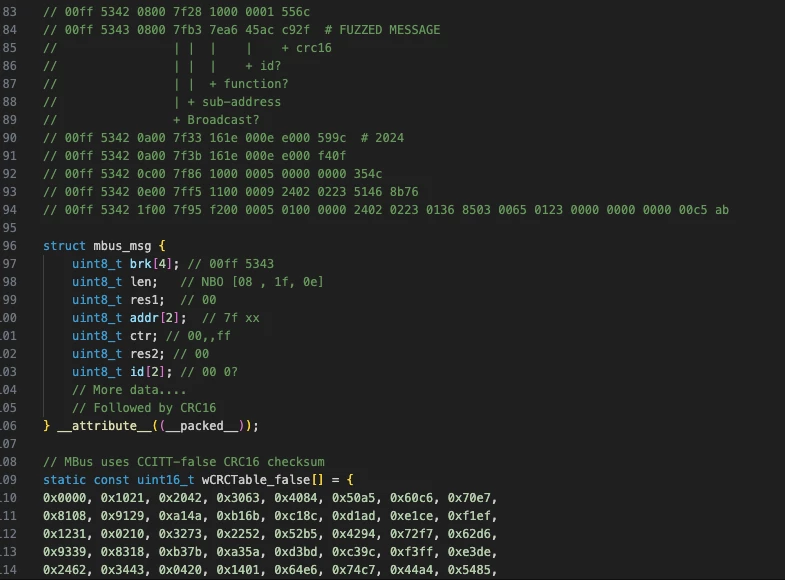
Task: Click the 'Followed by CRC16' comment
Action: click(144, 408)
